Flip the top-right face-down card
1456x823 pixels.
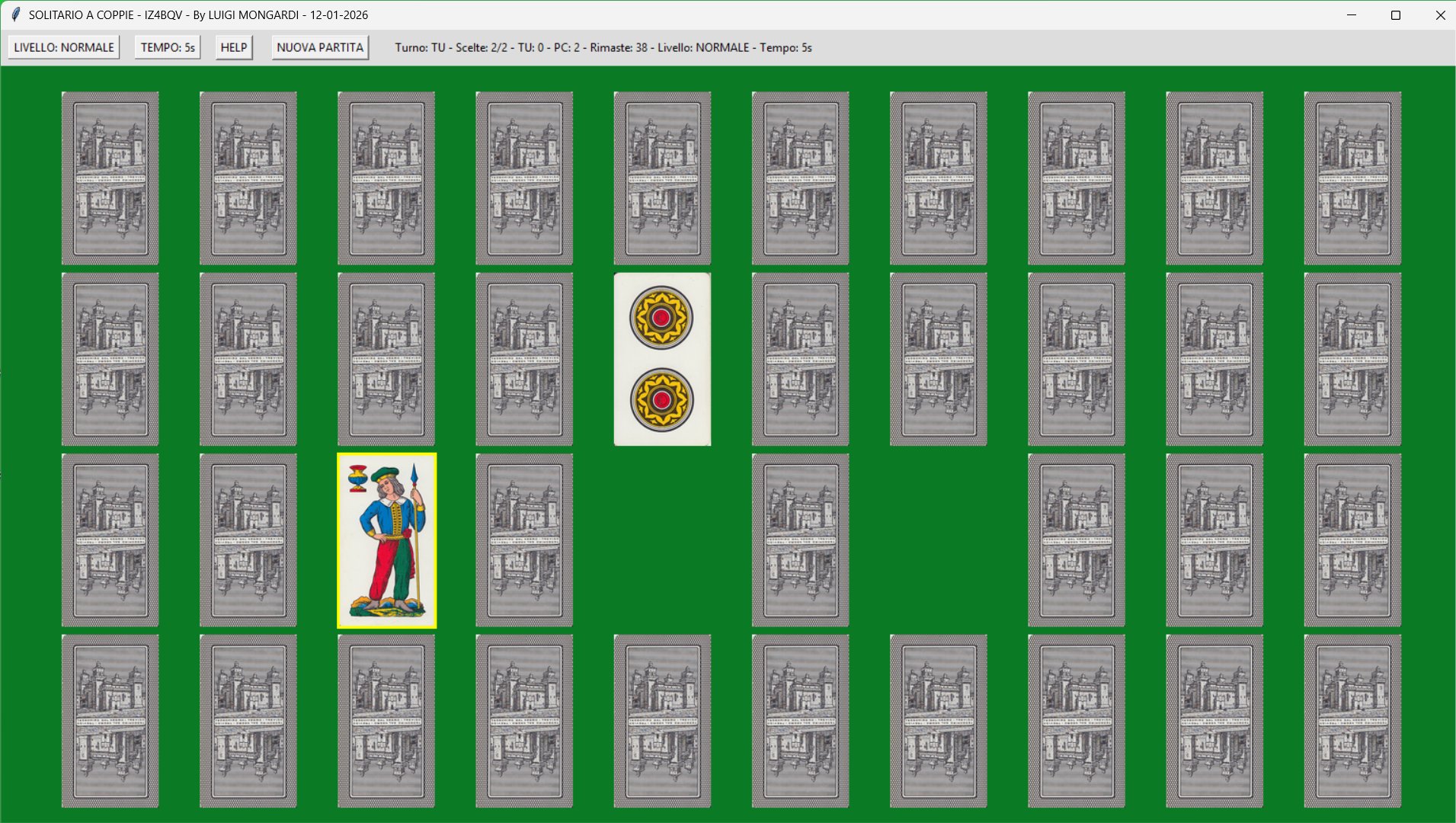coord(1352,178)
